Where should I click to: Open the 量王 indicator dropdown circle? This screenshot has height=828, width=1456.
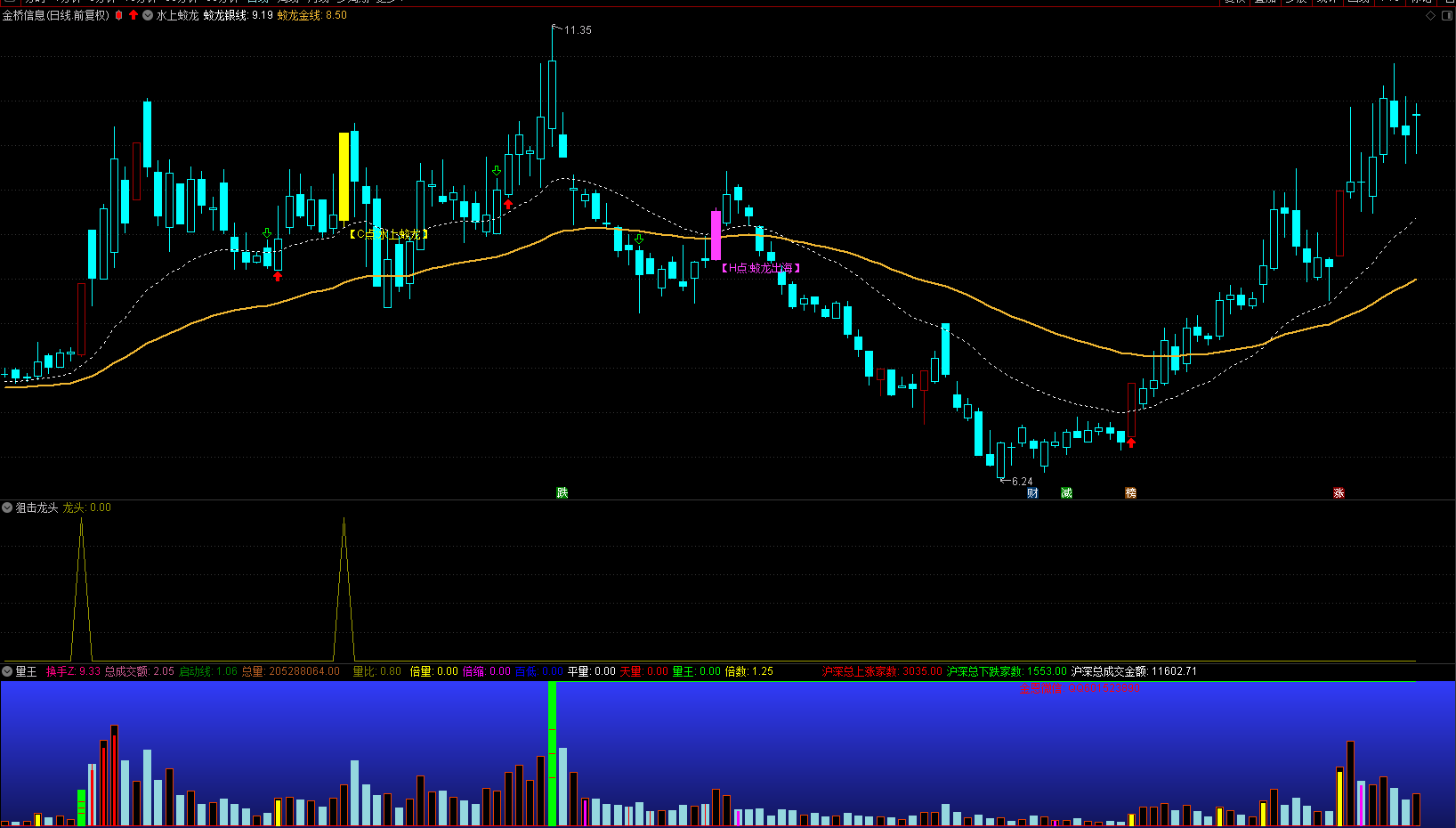[x=7, y=671]
